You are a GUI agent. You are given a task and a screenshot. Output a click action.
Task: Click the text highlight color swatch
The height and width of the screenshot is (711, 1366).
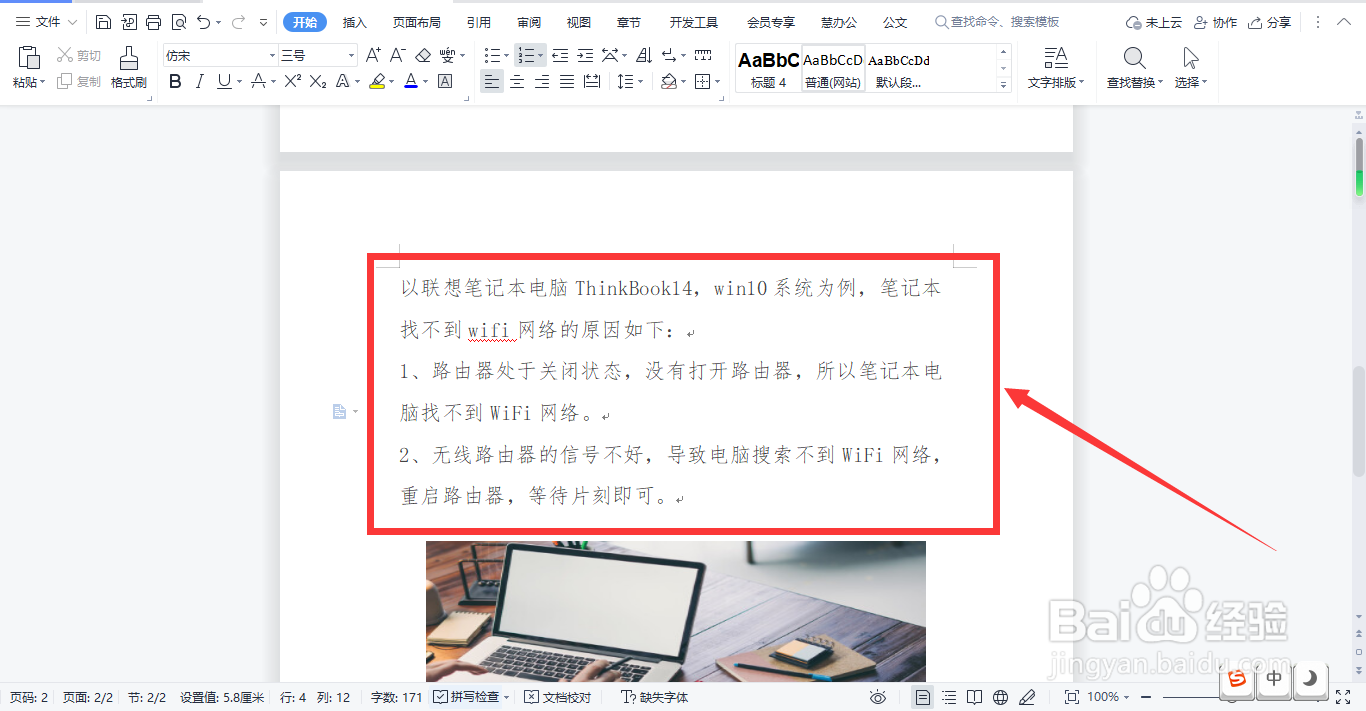pos(377,81)
